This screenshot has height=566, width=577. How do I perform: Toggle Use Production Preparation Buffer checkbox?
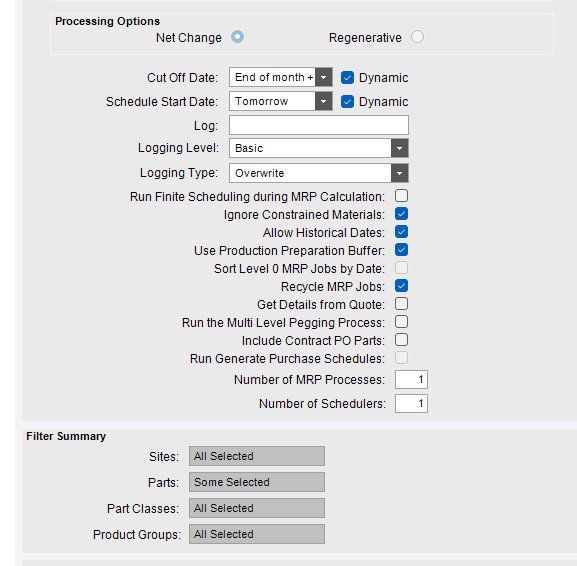pyautogui.click(x=401, y=250)
